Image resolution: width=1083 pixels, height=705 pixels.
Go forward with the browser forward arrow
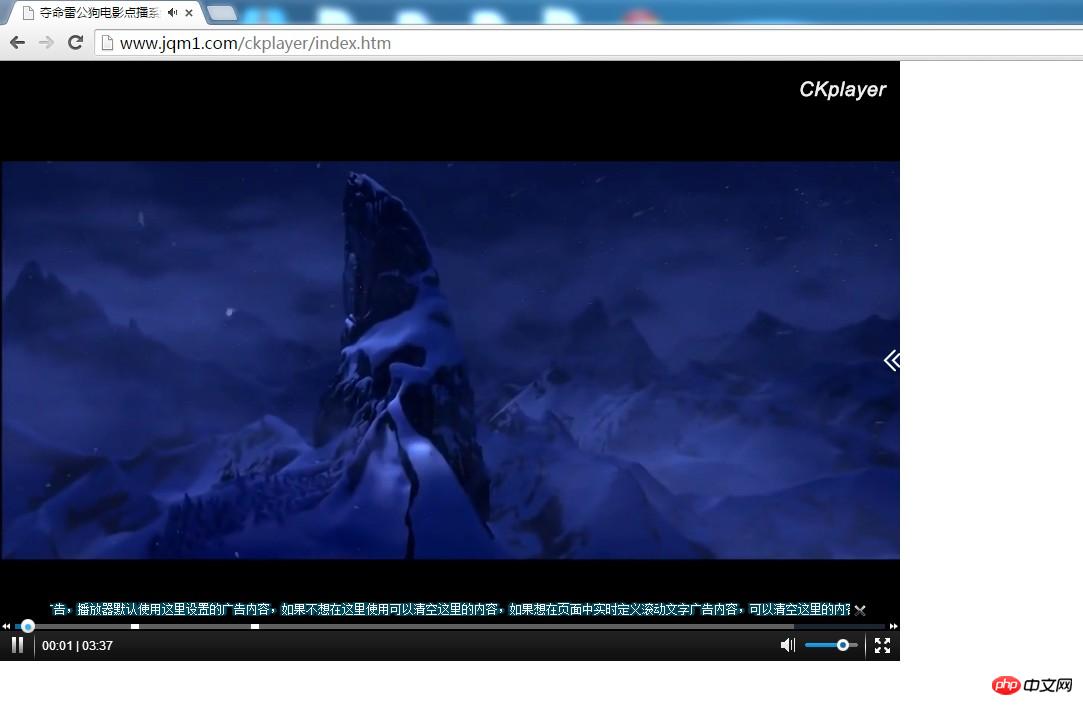(46, 43)
